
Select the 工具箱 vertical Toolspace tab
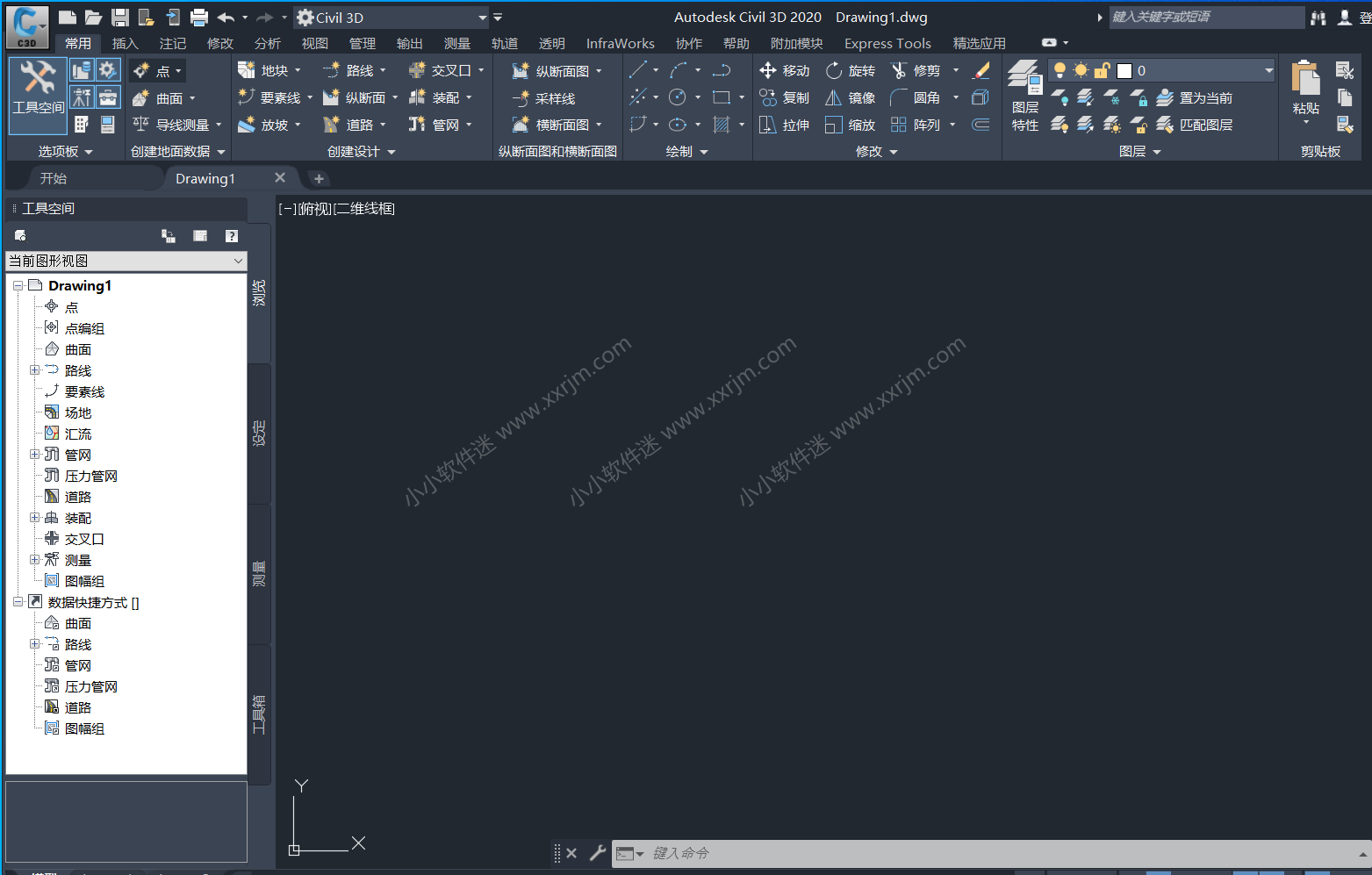click(259, 714)
